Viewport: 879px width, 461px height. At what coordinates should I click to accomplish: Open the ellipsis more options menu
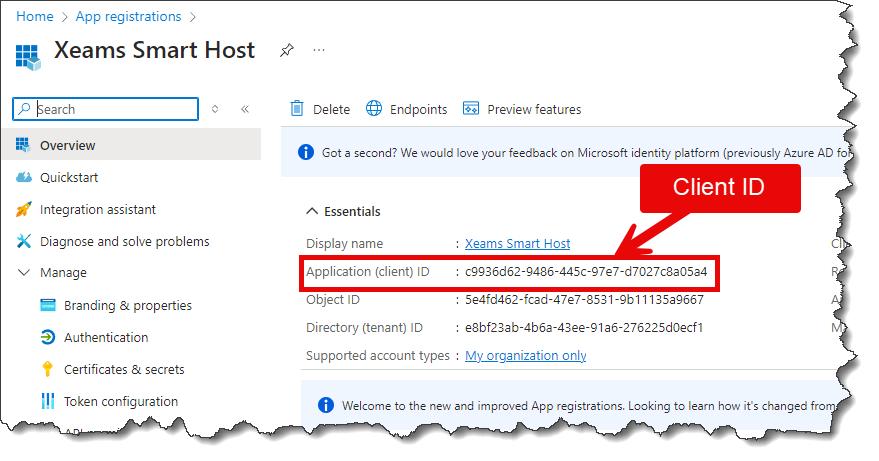319,50
